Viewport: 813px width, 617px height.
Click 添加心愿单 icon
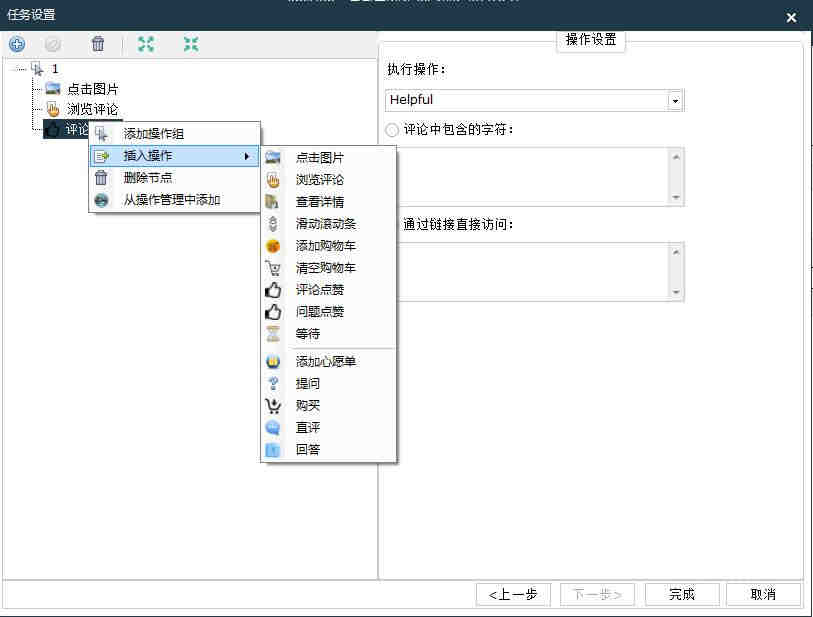(x=273, y=361)
